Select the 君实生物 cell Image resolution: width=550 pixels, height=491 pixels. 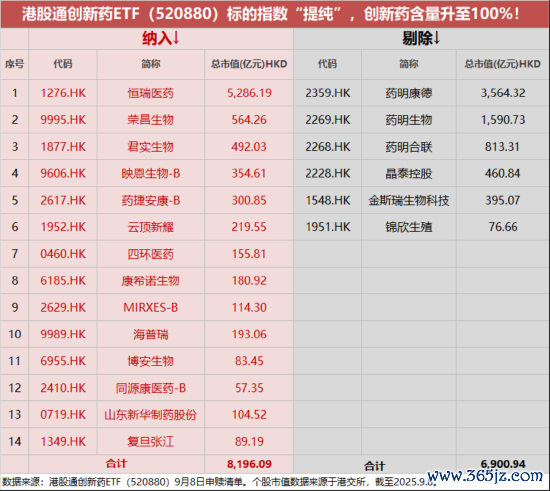click(150, 147)
